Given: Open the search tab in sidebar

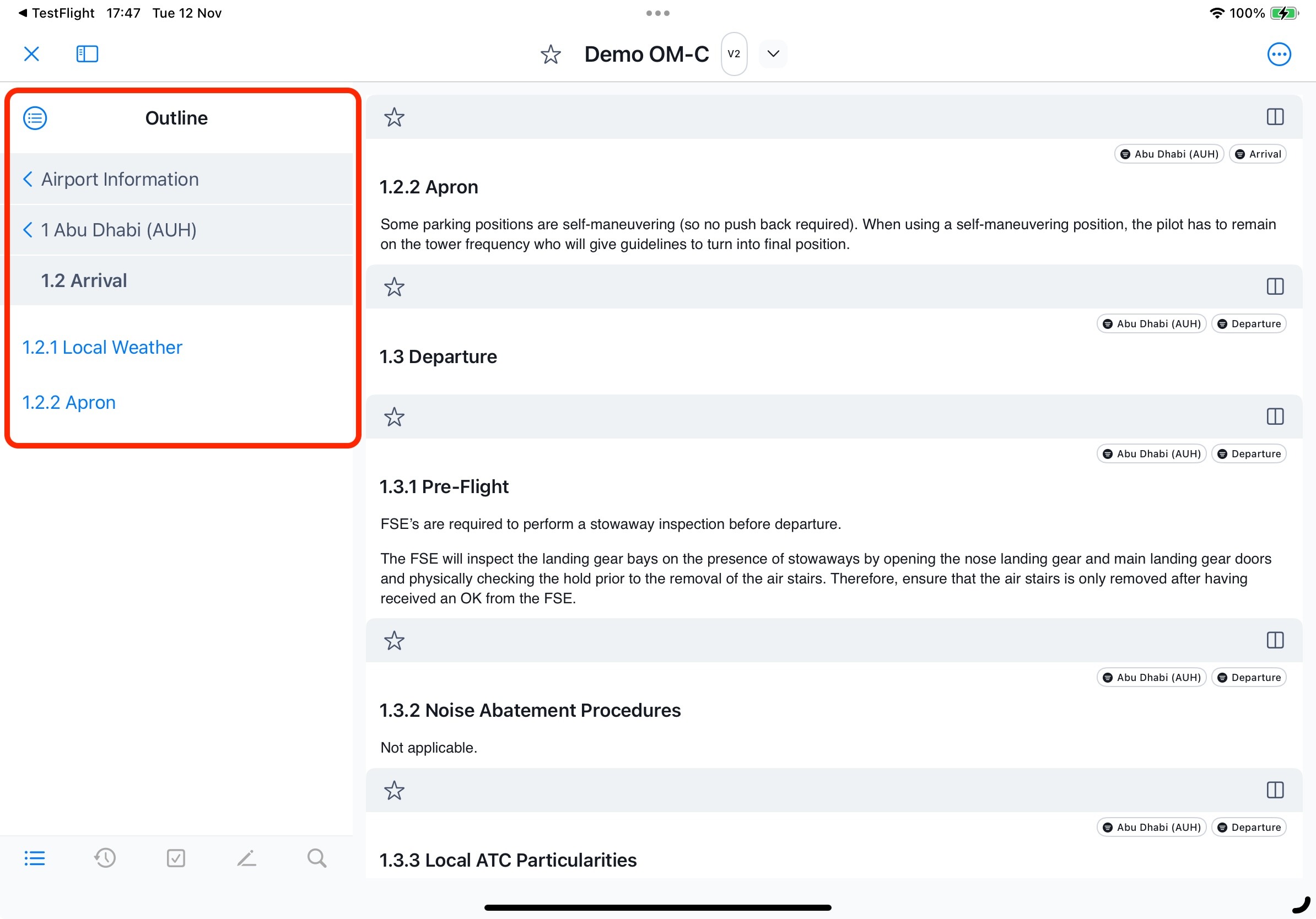Looking at the screenshot, I should click(316, 858).
